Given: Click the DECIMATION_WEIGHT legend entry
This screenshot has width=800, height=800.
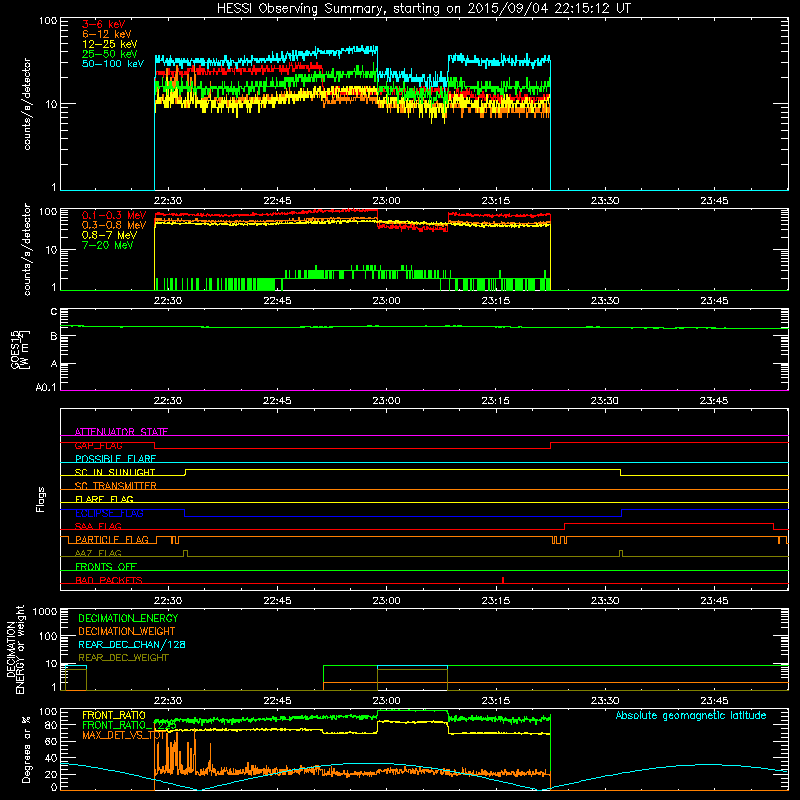Looking at the screenshot, I should pos(127,631).
